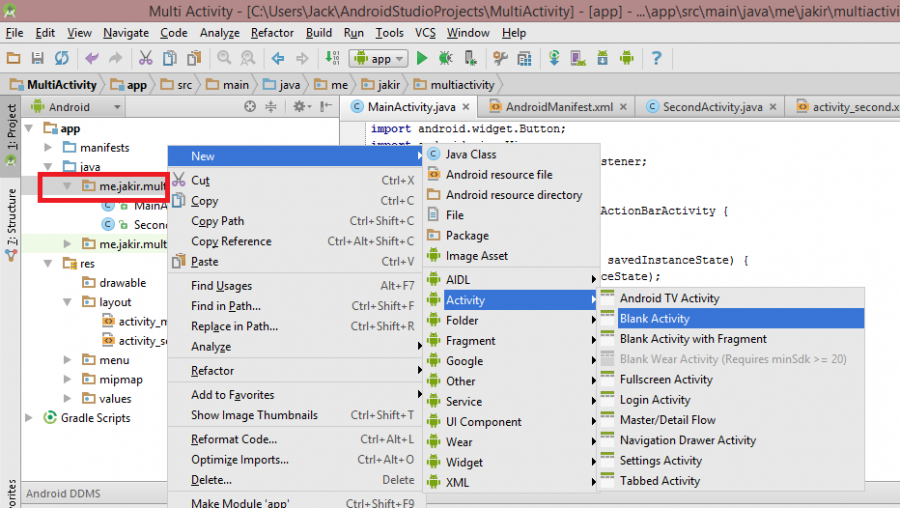Image resolution: width=900 pixels, height=508 pixels.
Task: Expand the manifests folder in tree
Action: pos(47,148)
